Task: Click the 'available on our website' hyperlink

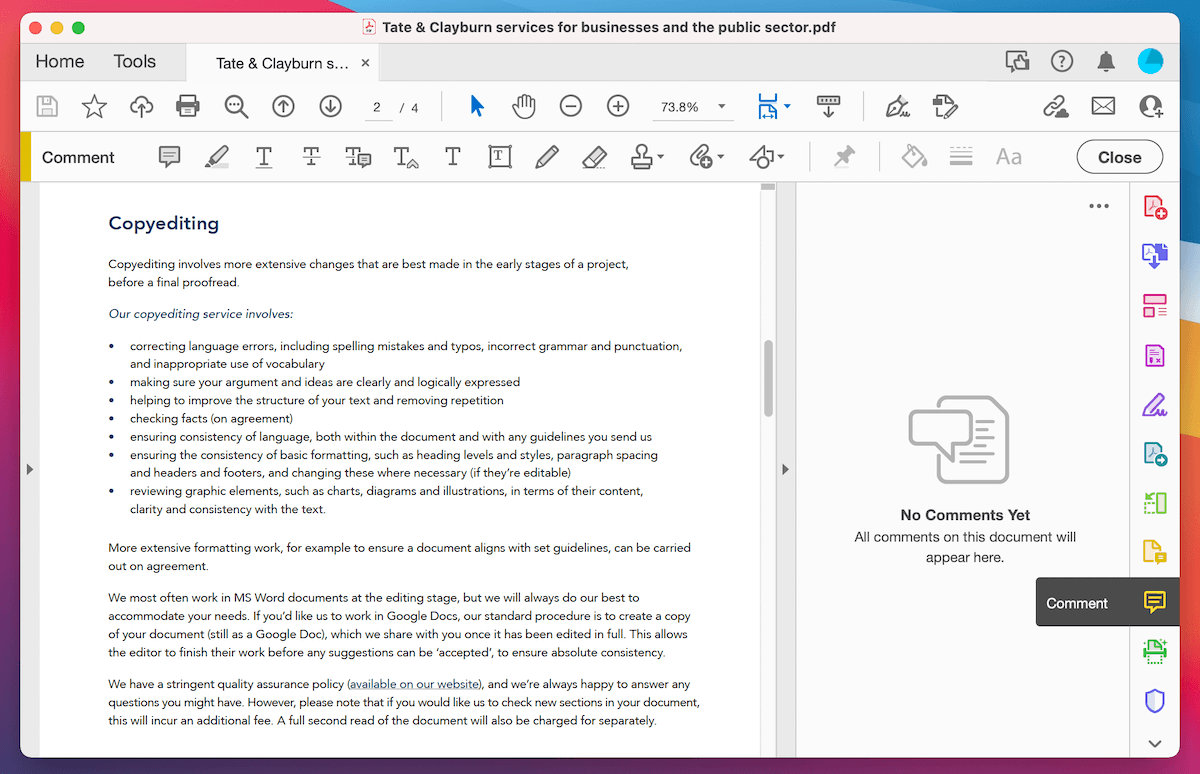Action: pos(414,684)
